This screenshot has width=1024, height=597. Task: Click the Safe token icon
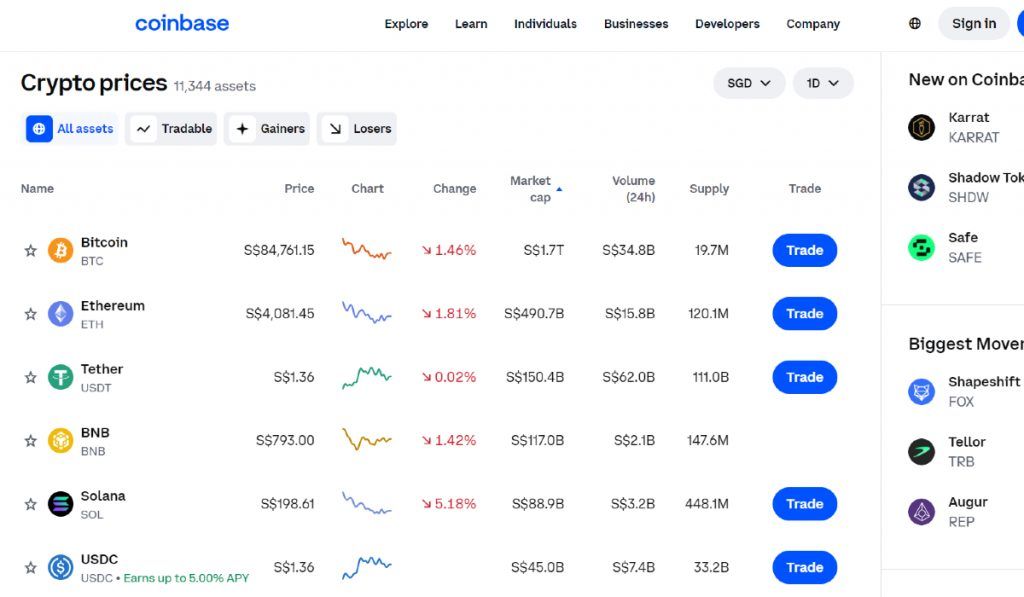(921, 248)
